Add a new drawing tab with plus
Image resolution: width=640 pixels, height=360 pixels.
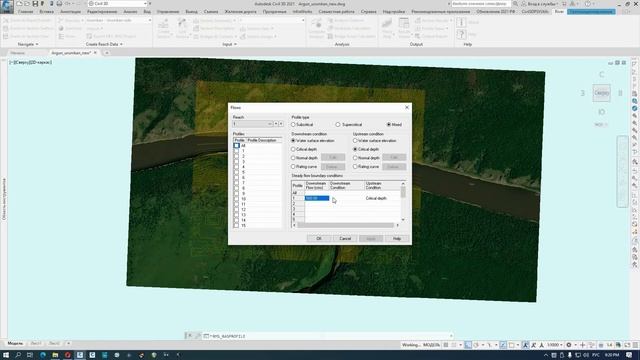click(x=107, y=53)
